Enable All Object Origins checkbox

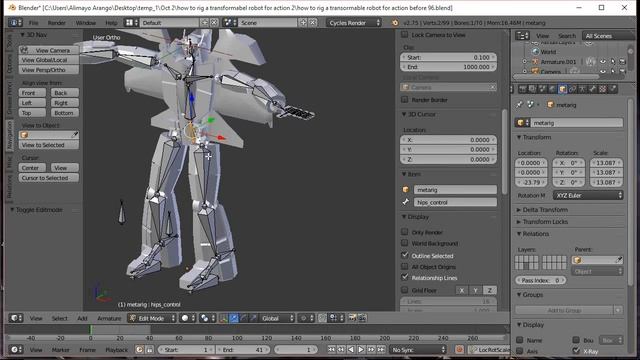point(404,267)
